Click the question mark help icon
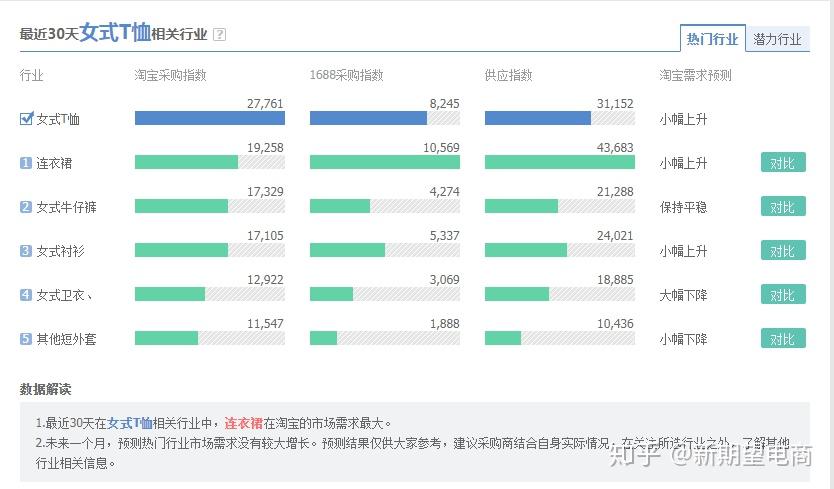The width and height of the screenshot is (834, 489). point(219,35)
